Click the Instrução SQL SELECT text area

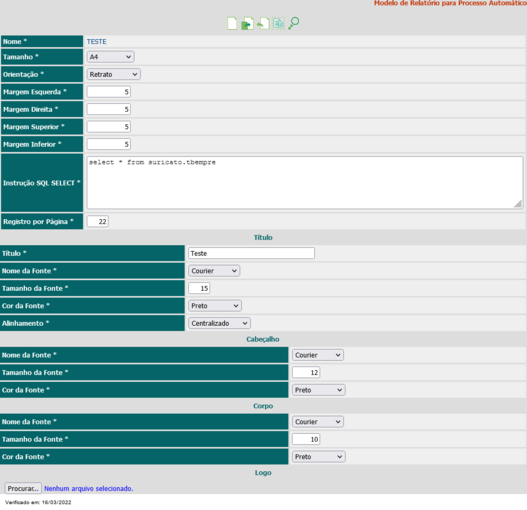pos(305,183)
